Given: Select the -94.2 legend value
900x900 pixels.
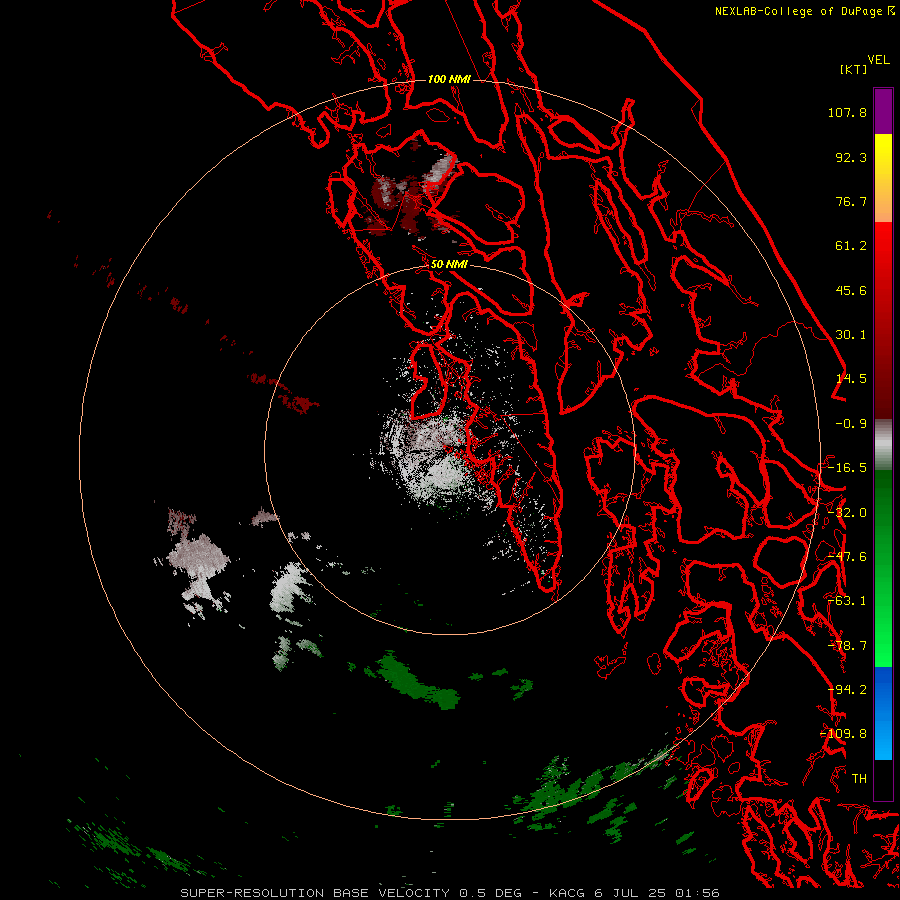Looking at the screenshot, I should click(x=847, y=690).
